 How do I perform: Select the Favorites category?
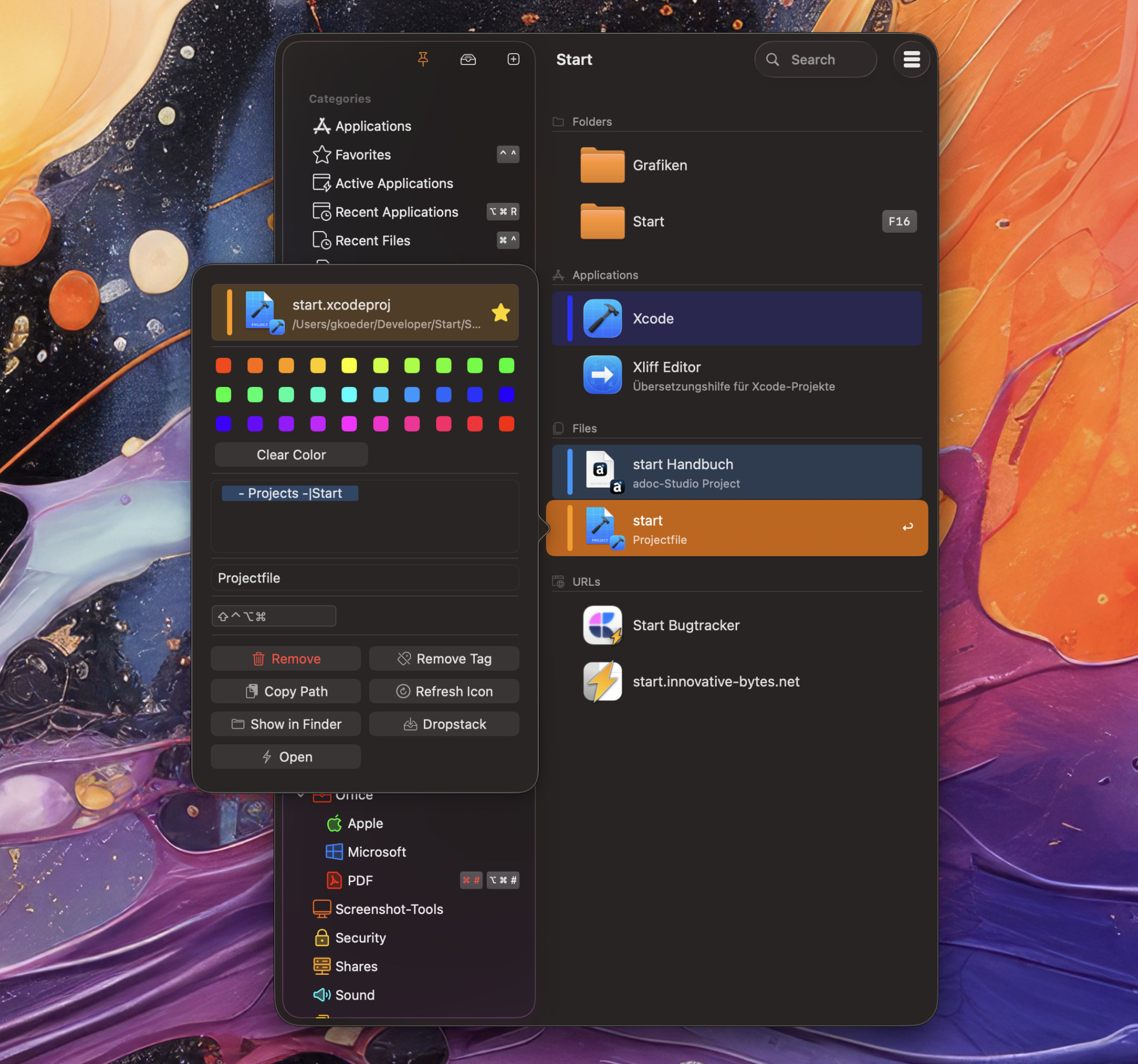click(x=363, y=155)
